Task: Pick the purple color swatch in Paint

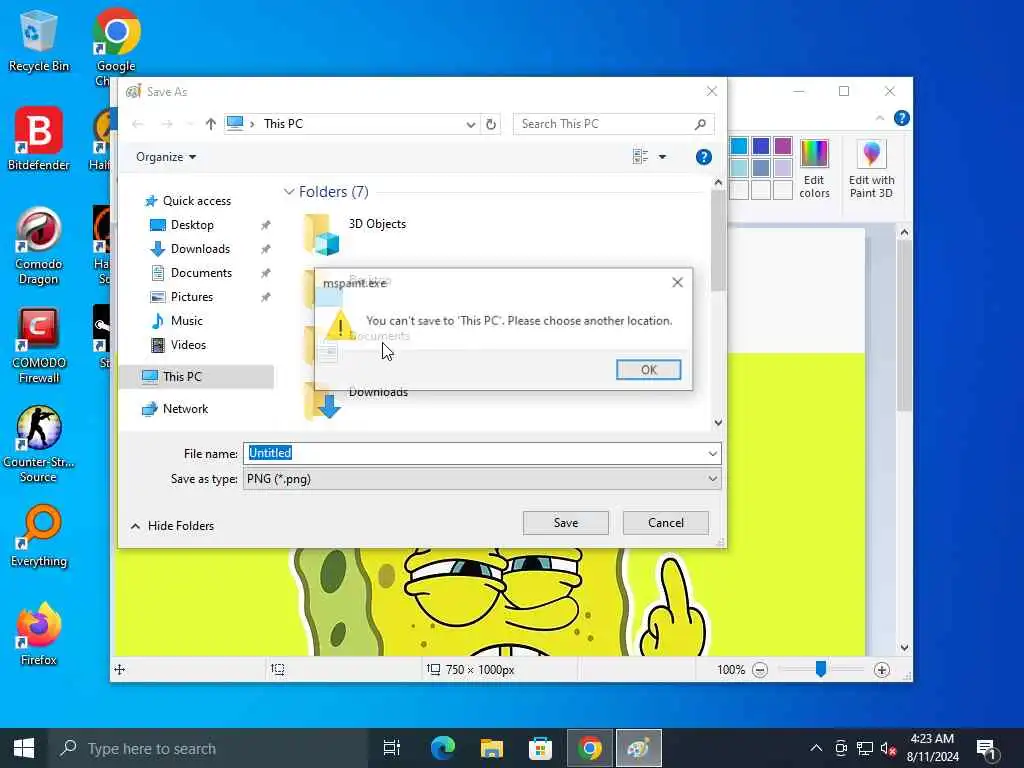Action: click(782, 146)
